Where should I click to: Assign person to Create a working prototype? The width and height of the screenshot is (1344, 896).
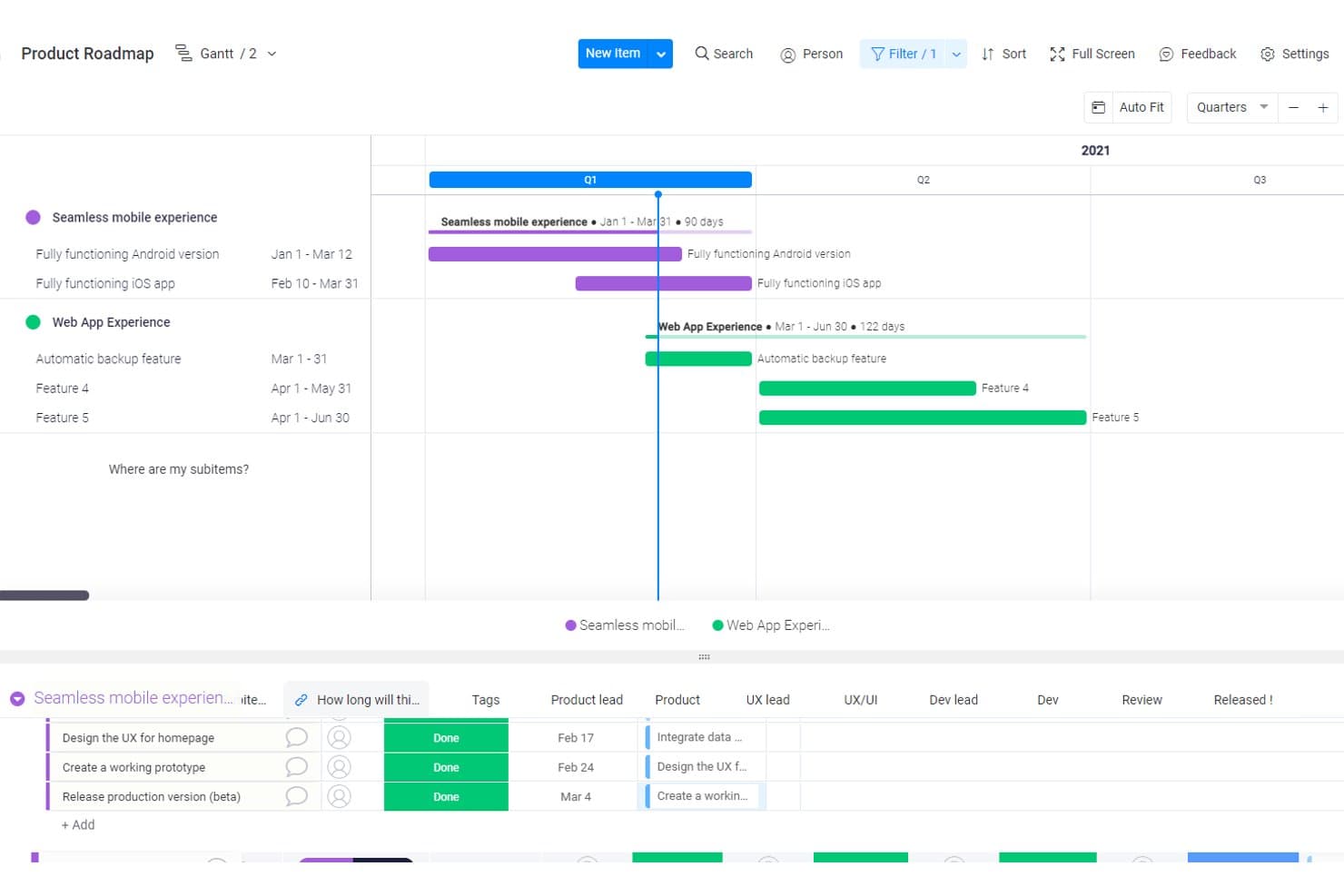coord(339,767)
